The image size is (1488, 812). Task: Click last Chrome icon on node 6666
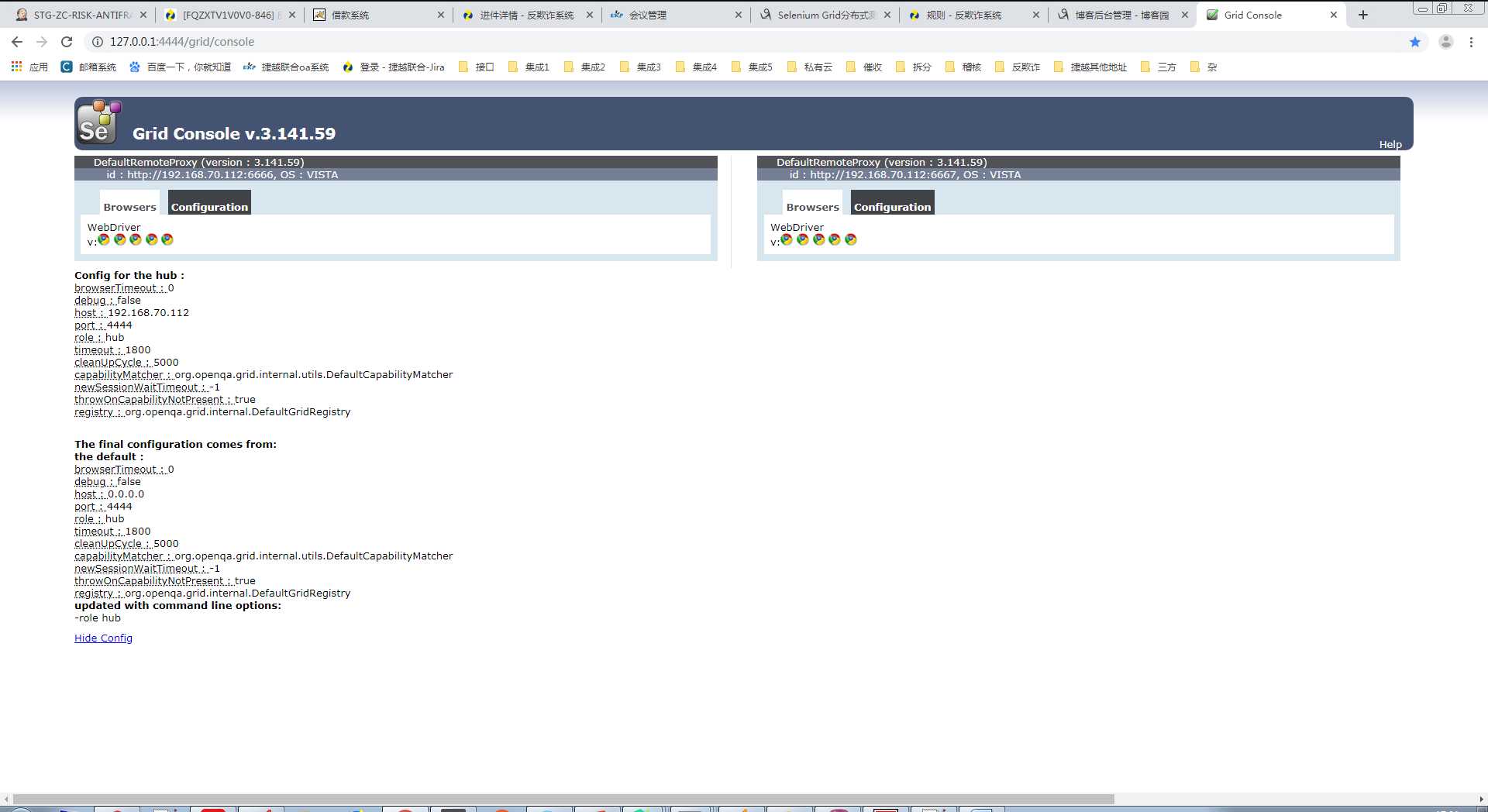(x=167, y=239)
